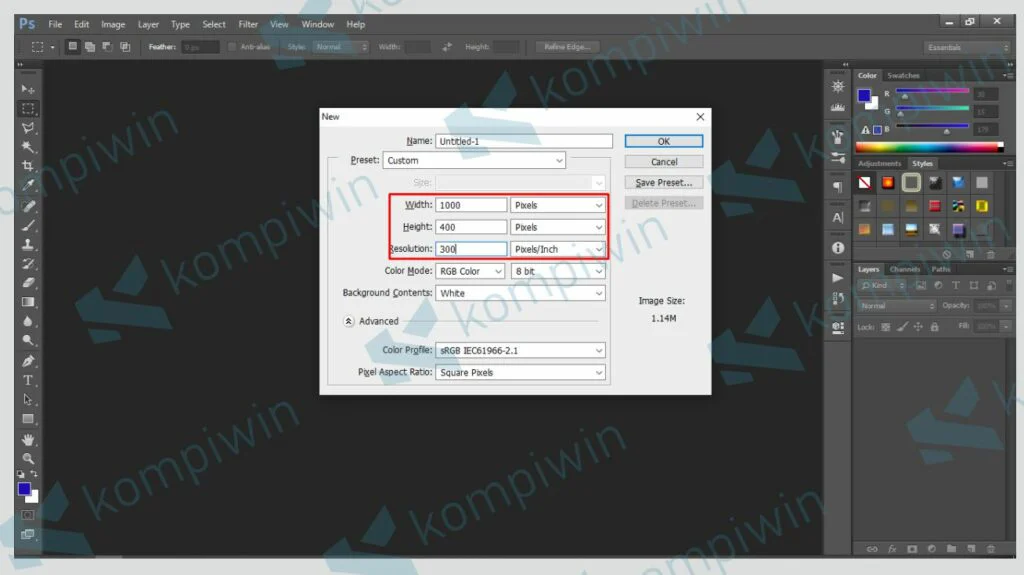
Task: Swap foreground and background colors
Action: point(35,475)
